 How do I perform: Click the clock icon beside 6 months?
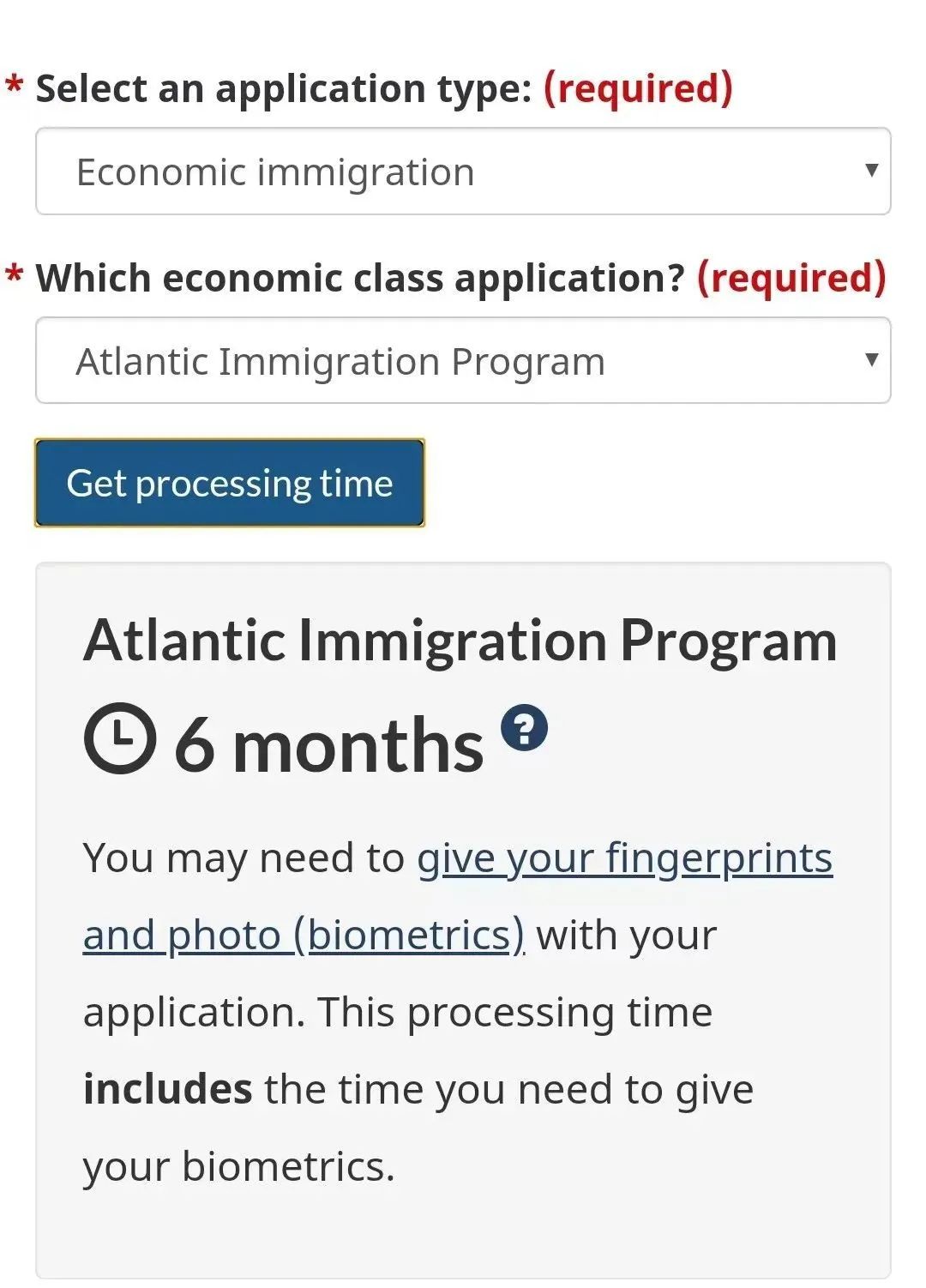coord(120,738)
